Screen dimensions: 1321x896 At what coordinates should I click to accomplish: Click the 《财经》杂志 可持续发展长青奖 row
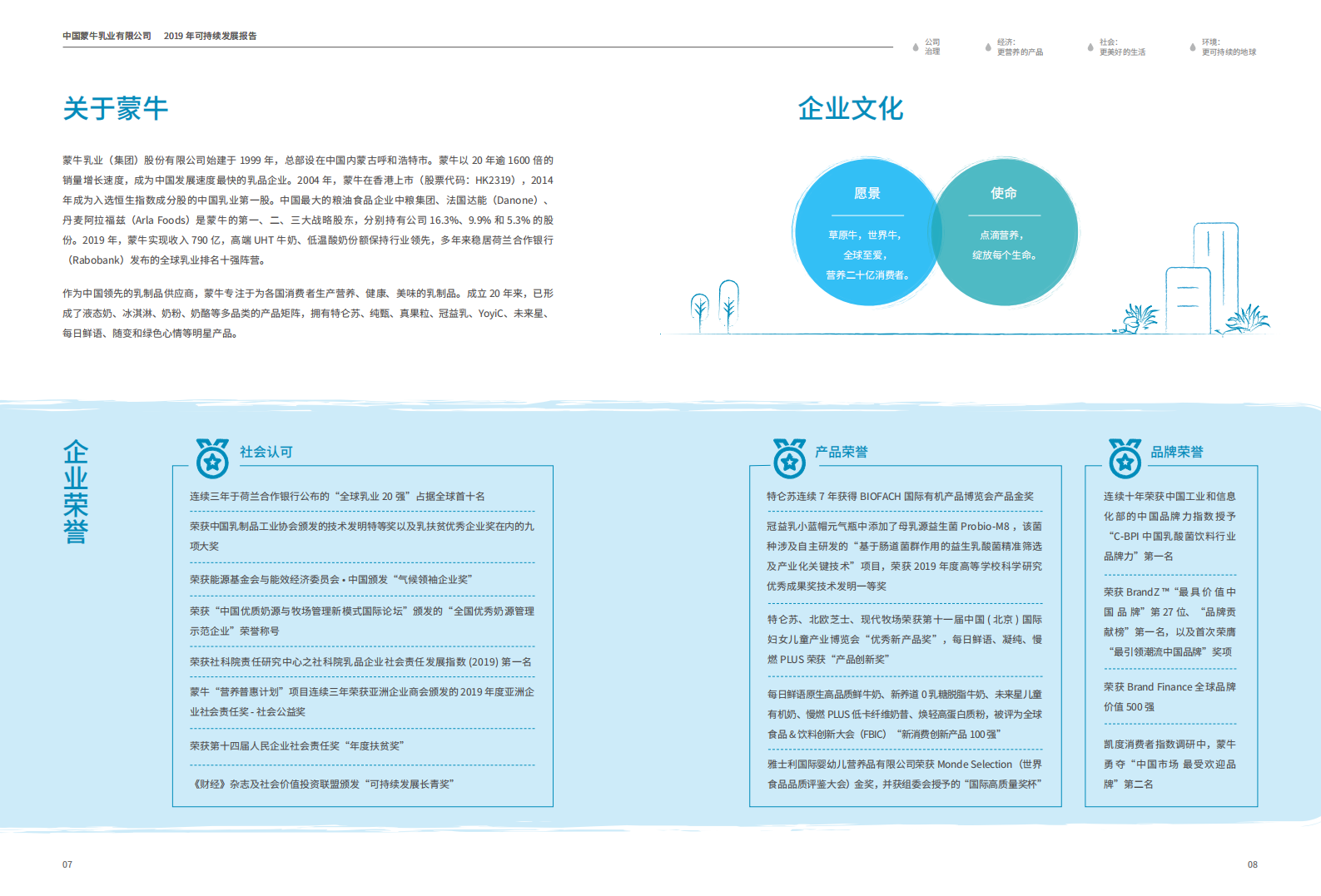point(322,785)
